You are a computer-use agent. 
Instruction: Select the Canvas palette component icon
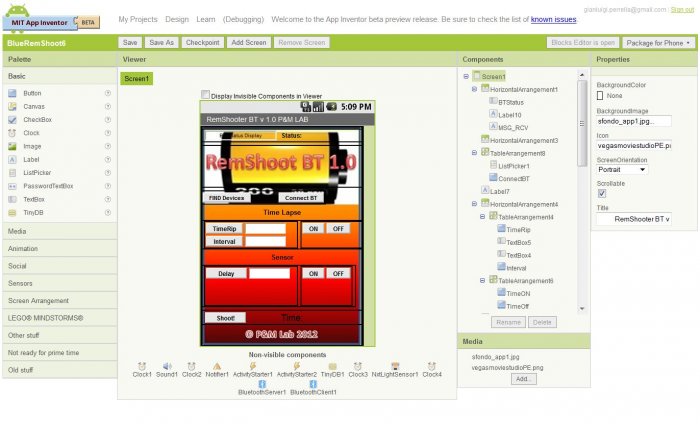tap(12, 107)
